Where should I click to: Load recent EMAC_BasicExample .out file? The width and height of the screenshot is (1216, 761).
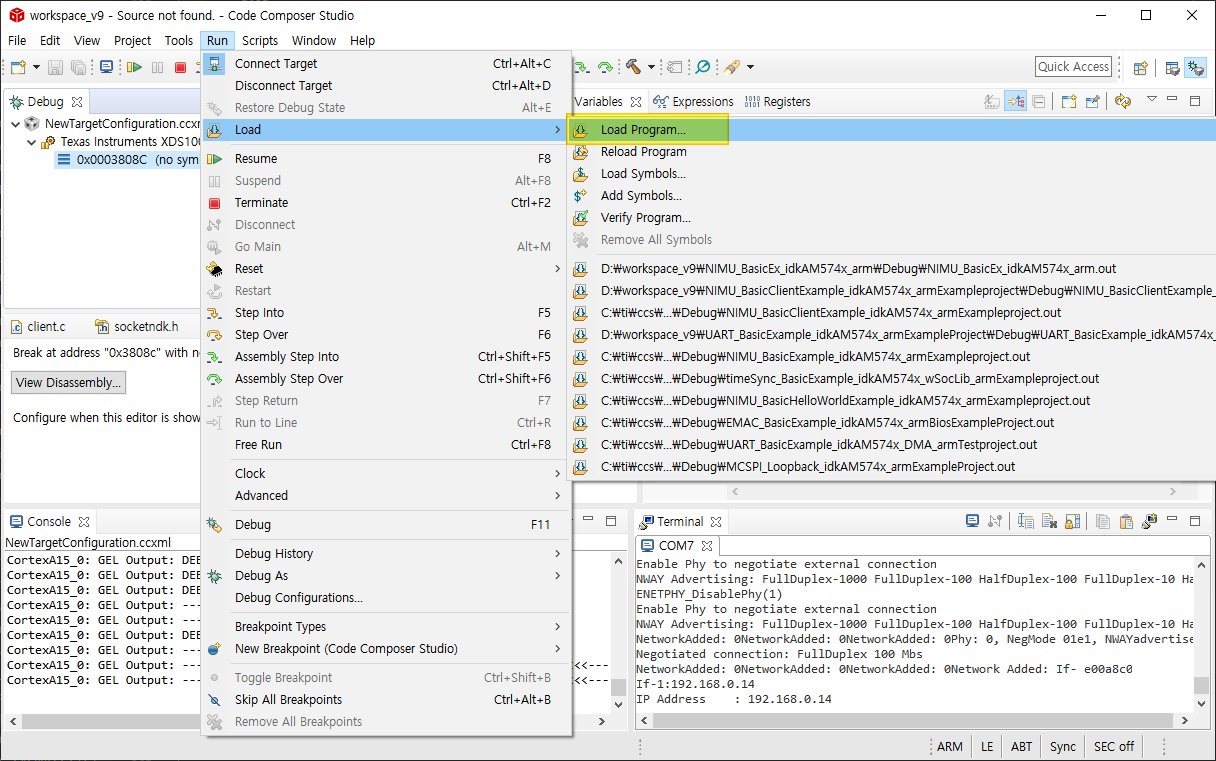(892, 423)
